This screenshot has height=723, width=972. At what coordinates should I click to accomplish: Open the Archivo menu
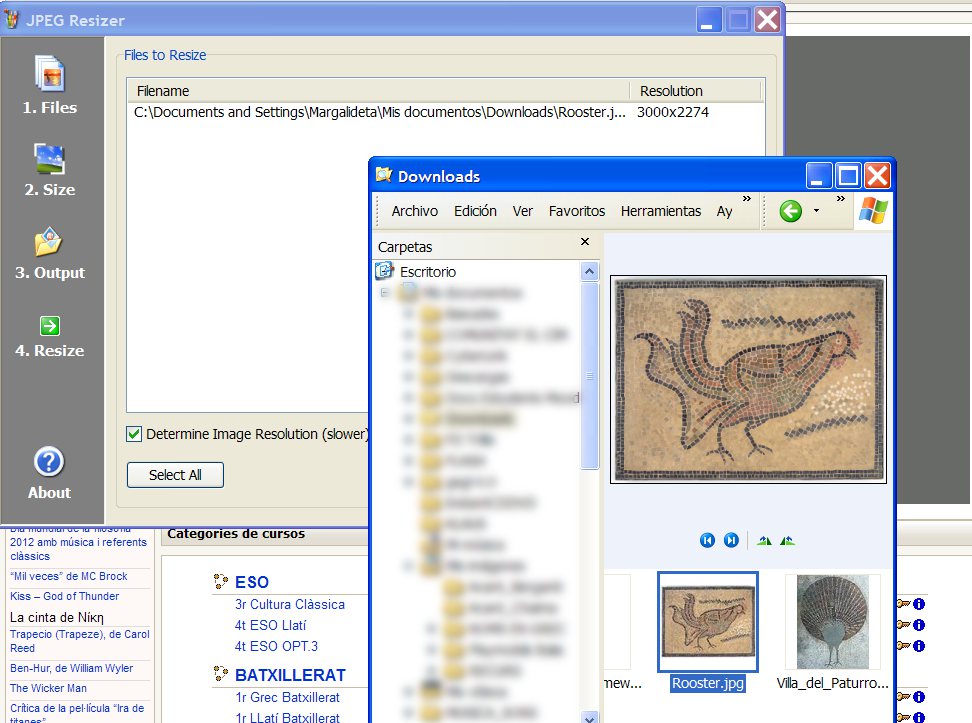pyautogui.click(x=414, y=211)
